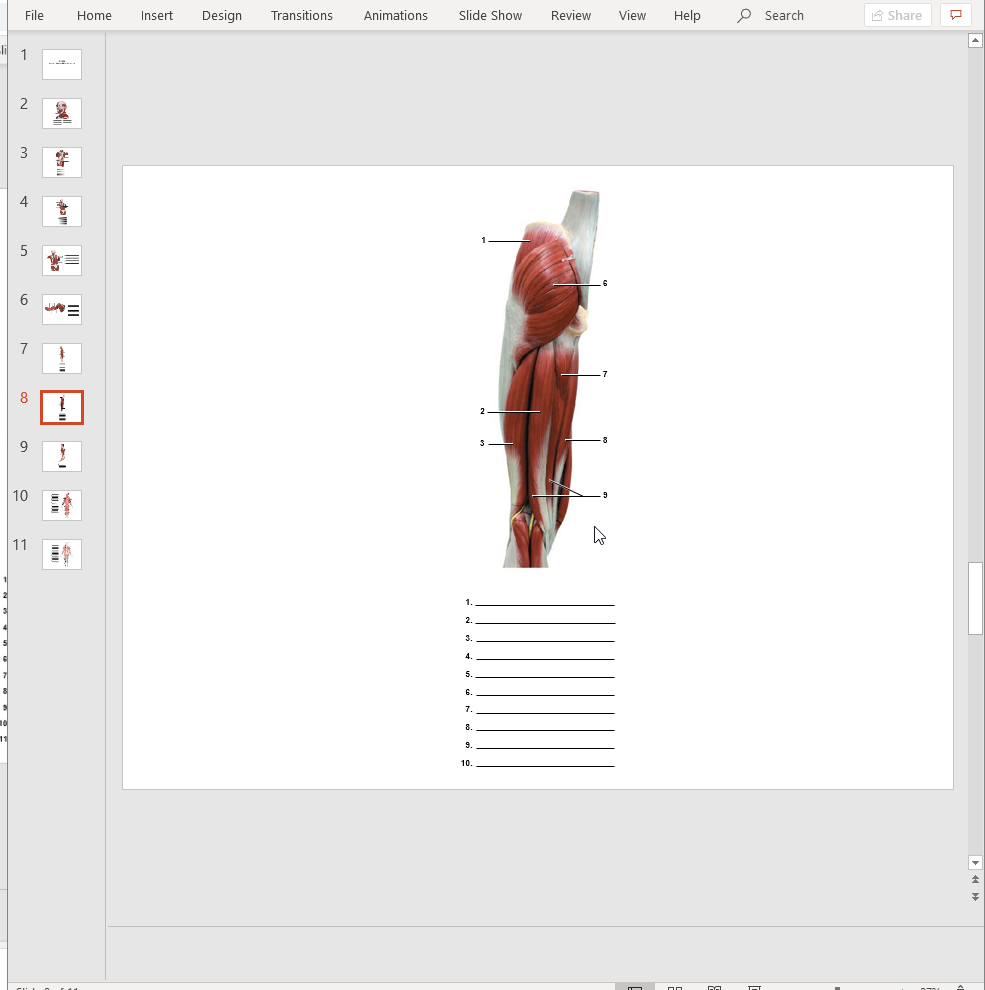
Task: Select slide 2 thumbnail with head muscles
Action: [62, 114]
